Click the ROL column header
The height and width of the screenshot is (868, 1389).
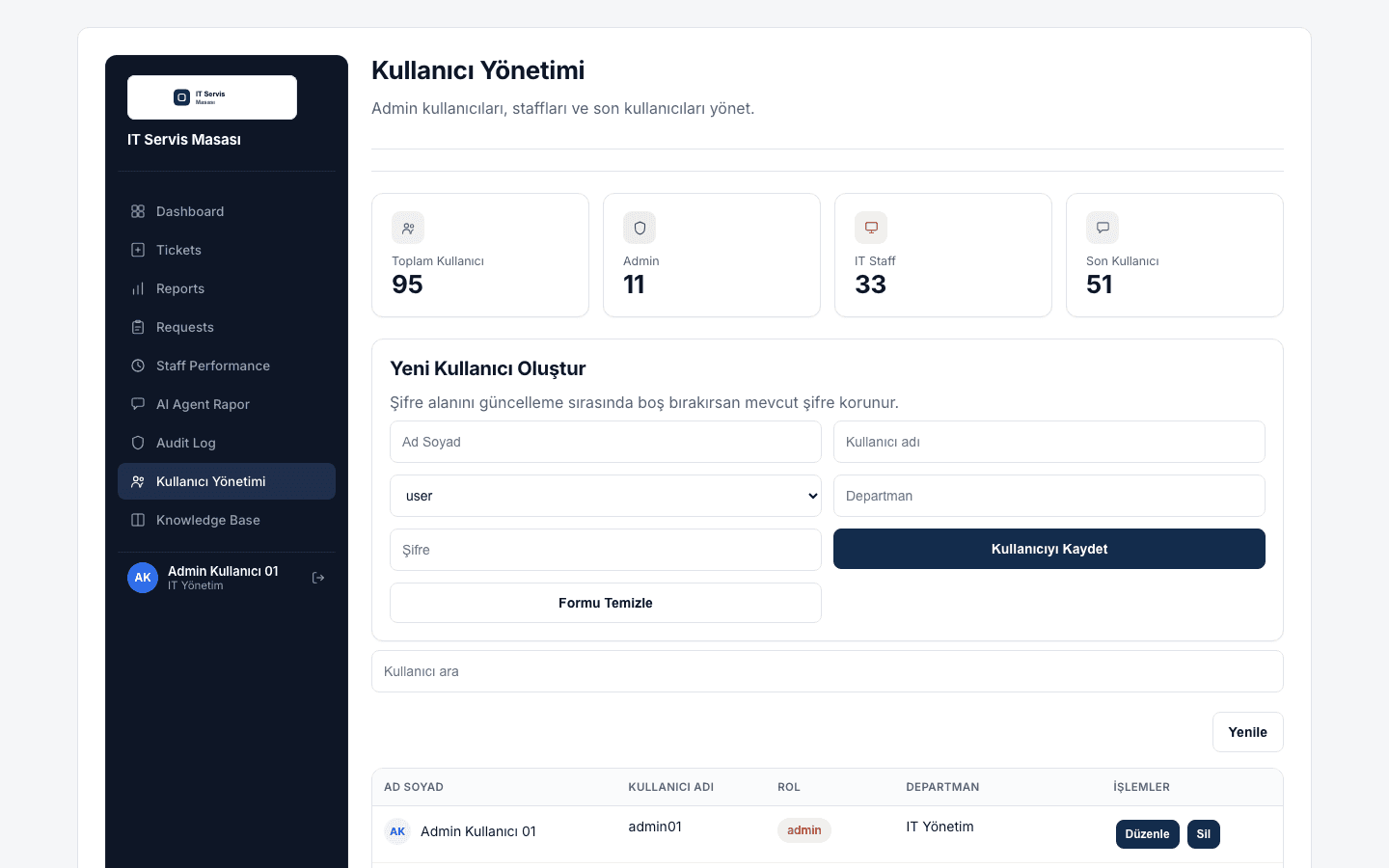tap(789, 787)
